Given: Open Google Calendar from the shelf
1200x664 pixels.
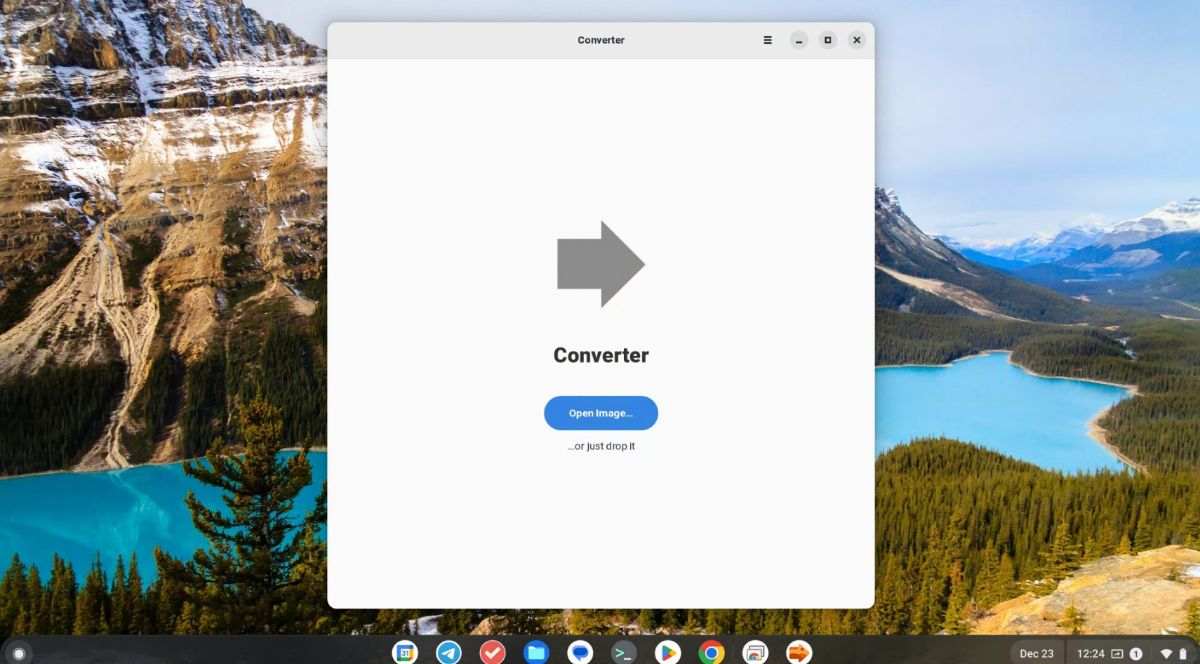Looking at the screenshot, I should coord(405,651).
